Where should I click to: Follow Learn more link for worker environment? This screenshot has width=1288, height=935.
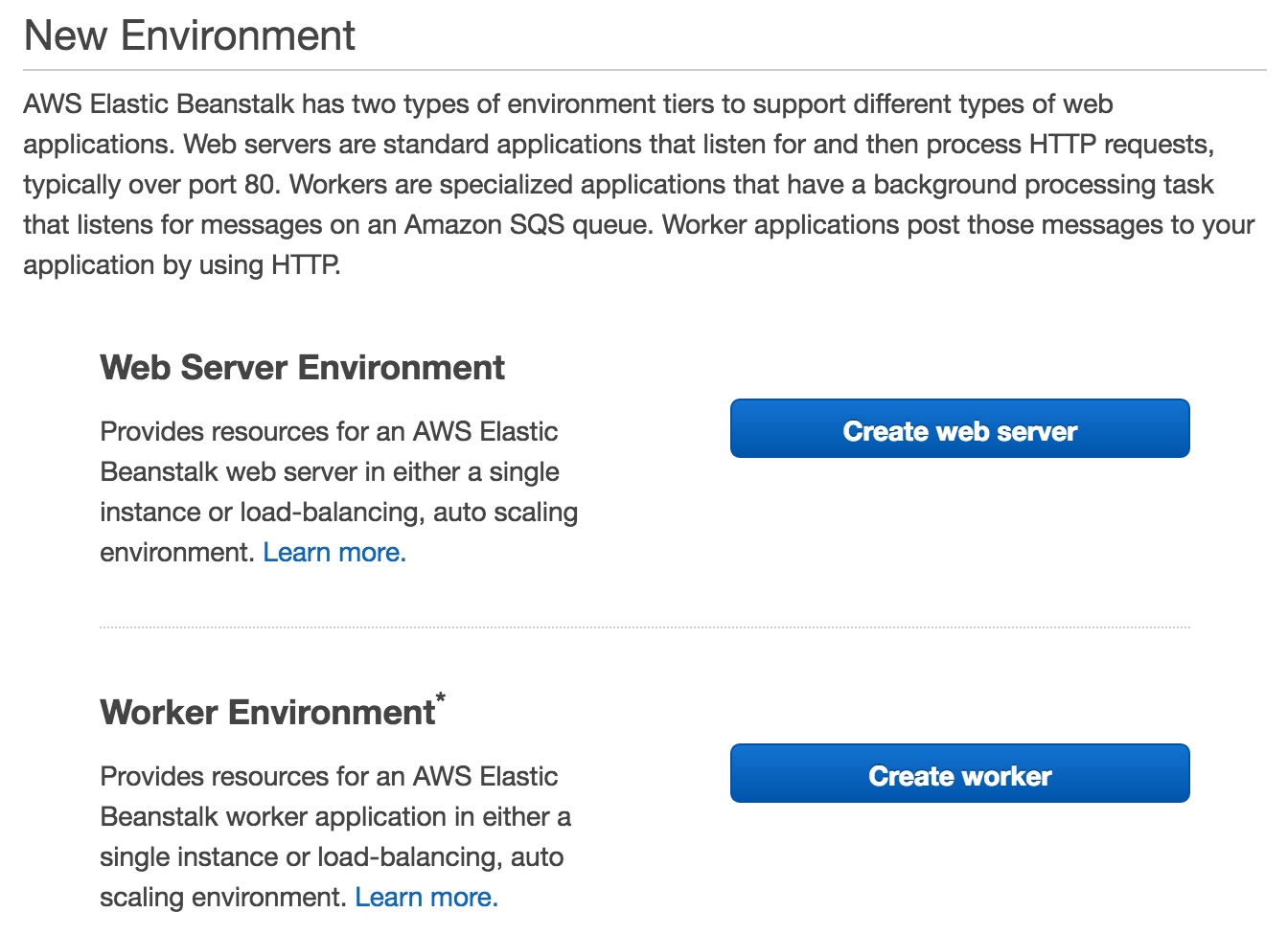(x=426, y=898)
